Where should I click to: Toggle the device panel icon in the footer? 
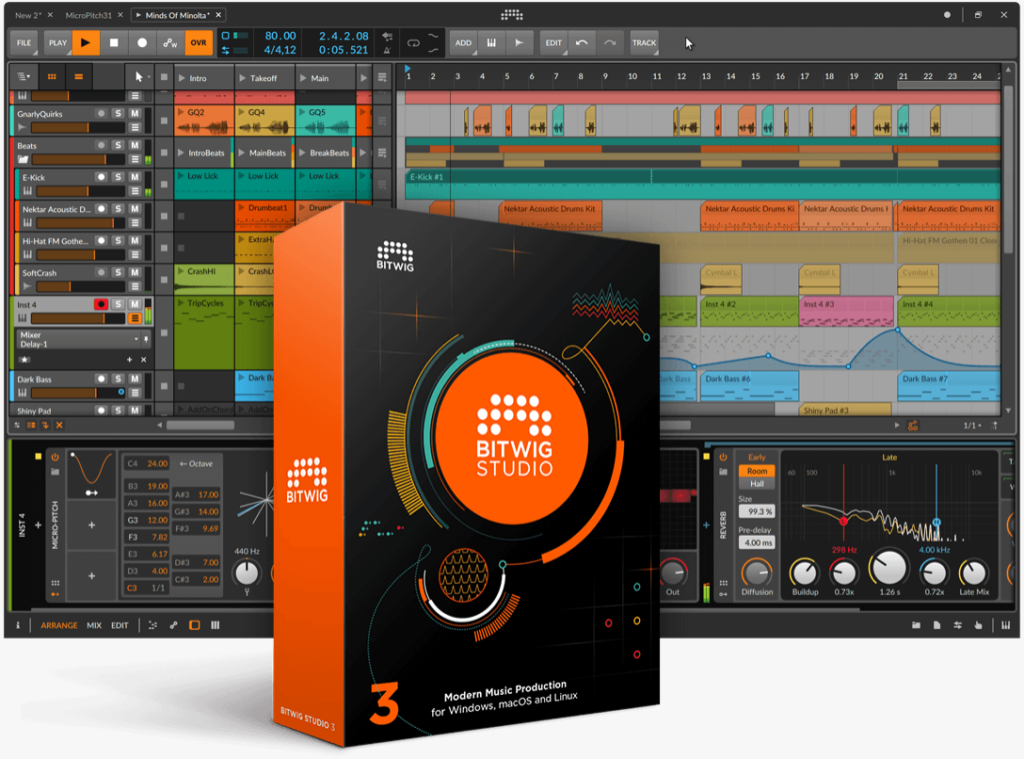pyautogui.click(x=195, y=626)
